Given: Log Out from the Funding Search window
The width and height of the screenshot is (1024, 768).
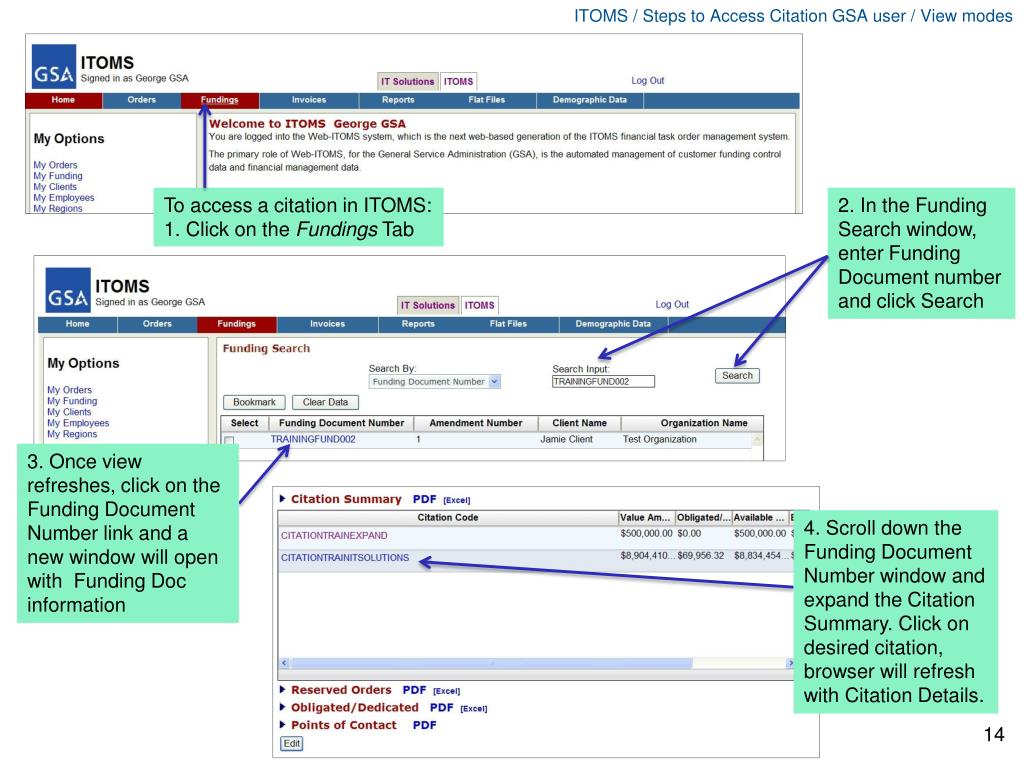Looking at the screenshot, I should tap(672, 304).
